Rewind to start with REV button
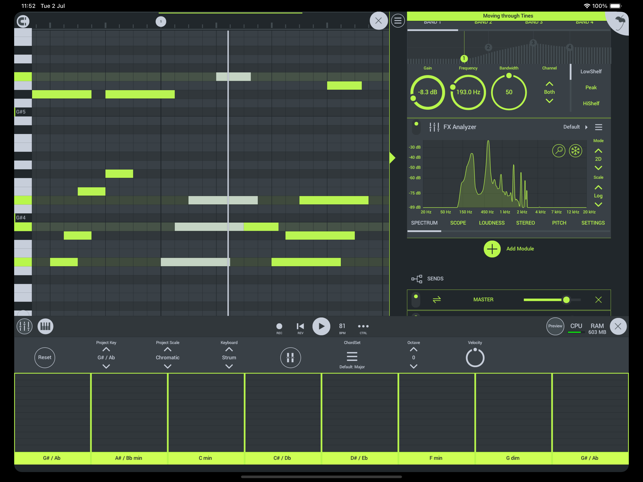 (x=300, y=327)
